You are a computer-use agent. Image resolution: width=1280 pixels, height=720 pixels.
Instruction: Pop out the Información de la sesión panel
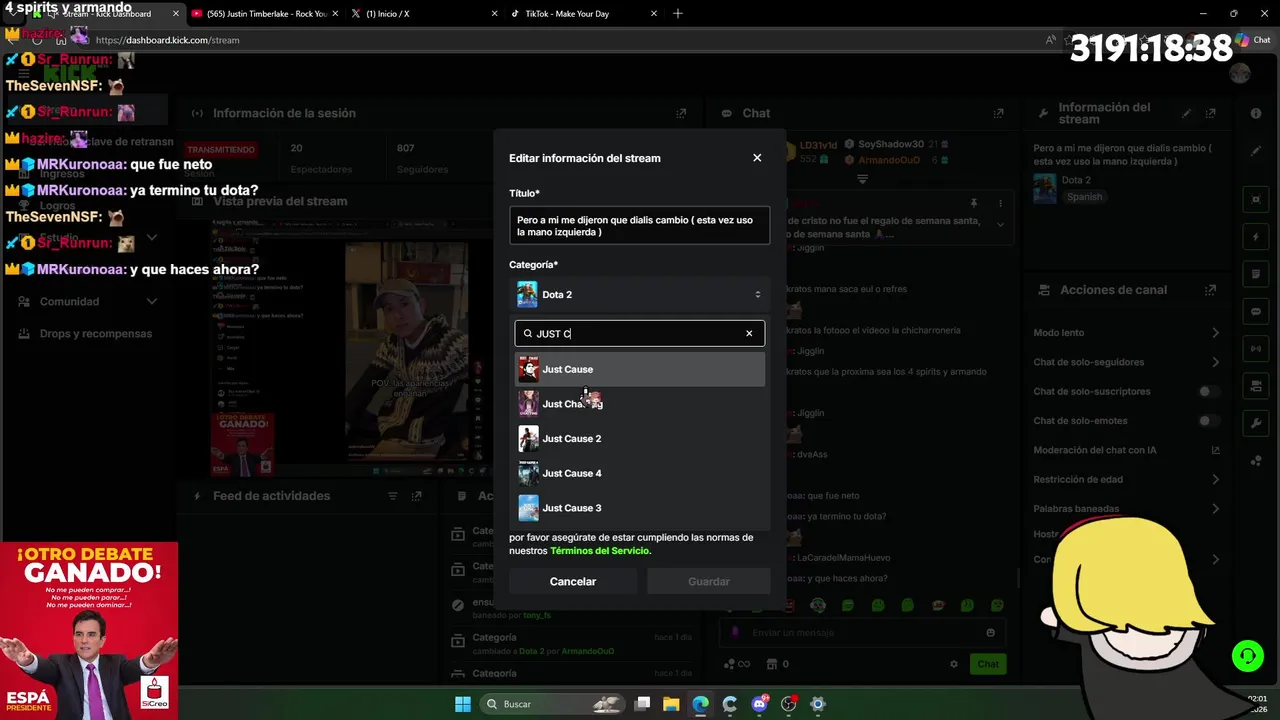coord(681,114)
